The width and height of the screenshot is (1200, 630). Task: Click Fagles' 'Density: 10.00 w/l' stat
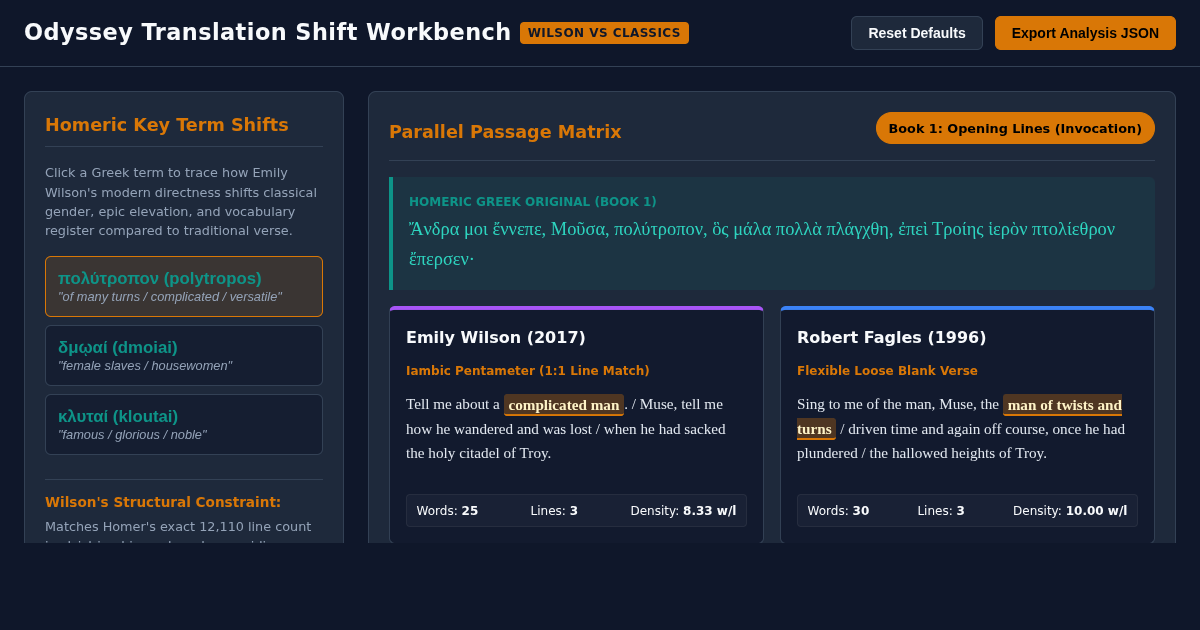point(1070,511)
